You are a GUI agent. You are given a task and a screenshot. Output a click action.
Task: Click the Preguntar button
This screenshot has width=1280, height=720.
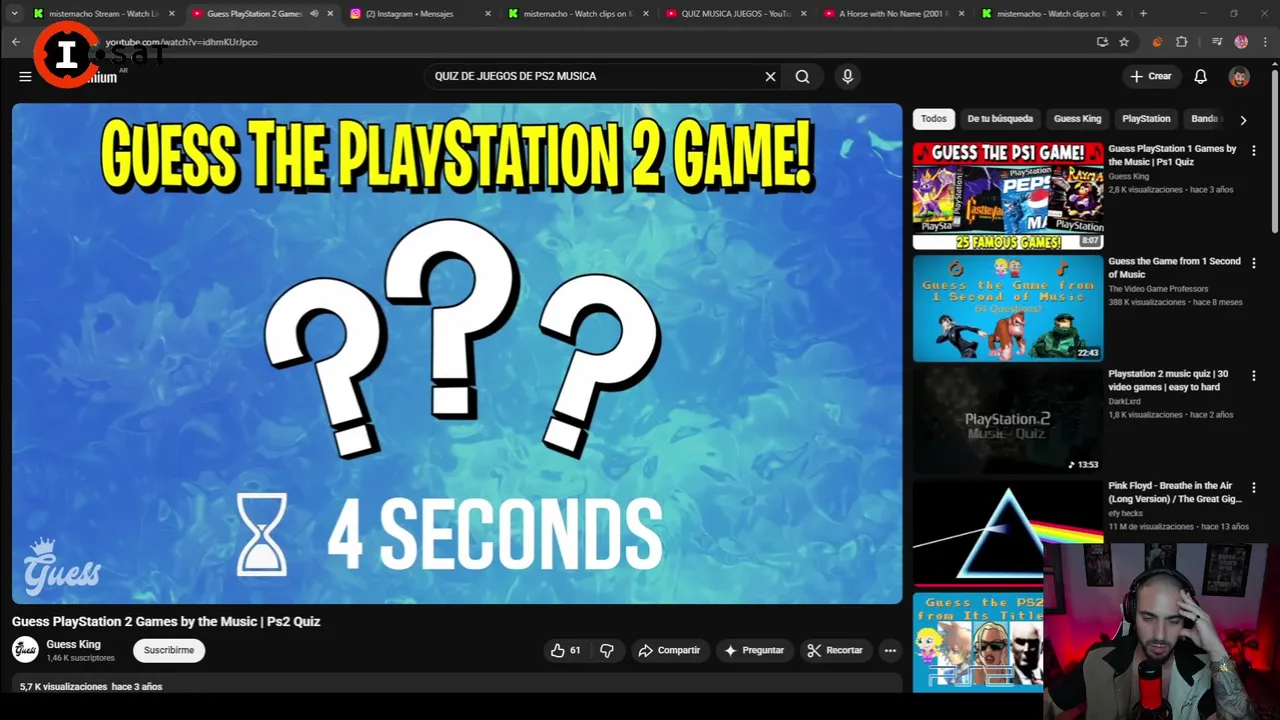coord(754,650)
